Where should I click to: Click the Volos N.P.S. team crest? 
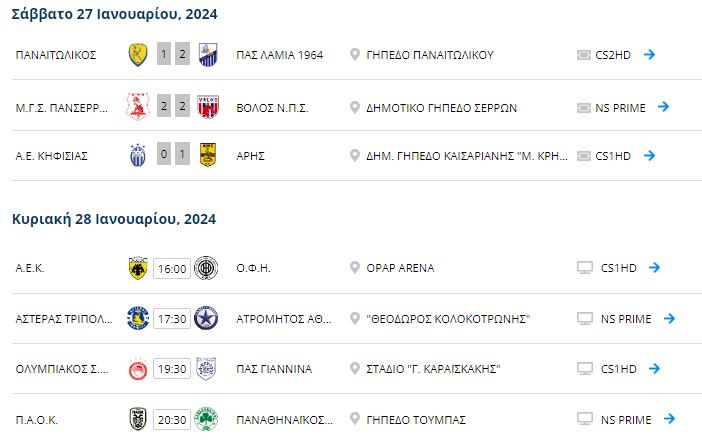coord(208,107)
